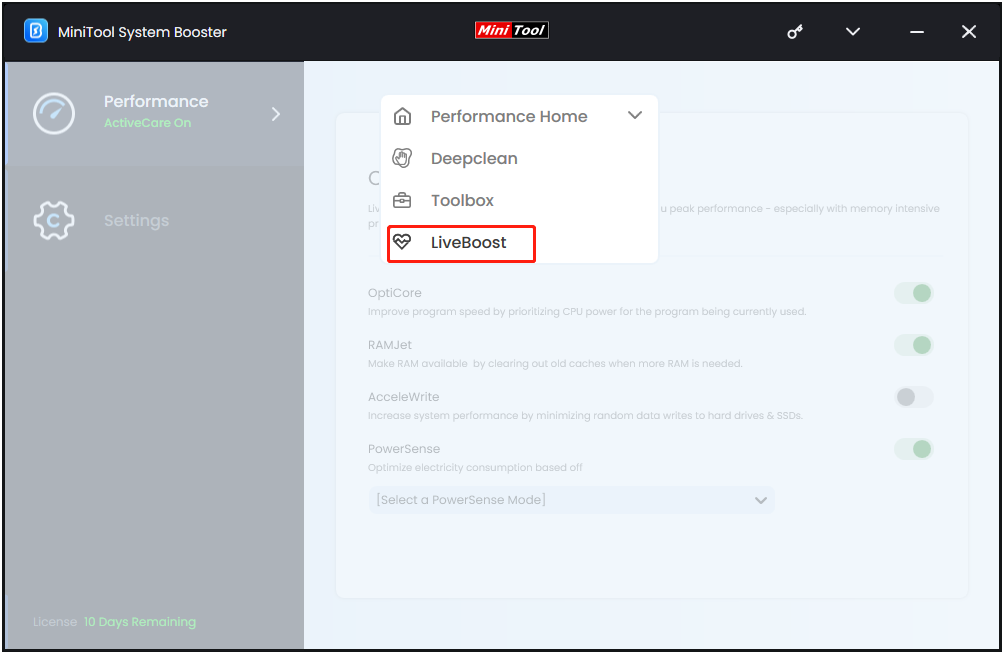Screen dimensions: 1005x655
Task: Click the MiniTool System Booster app logo
Action: [36, 31]
